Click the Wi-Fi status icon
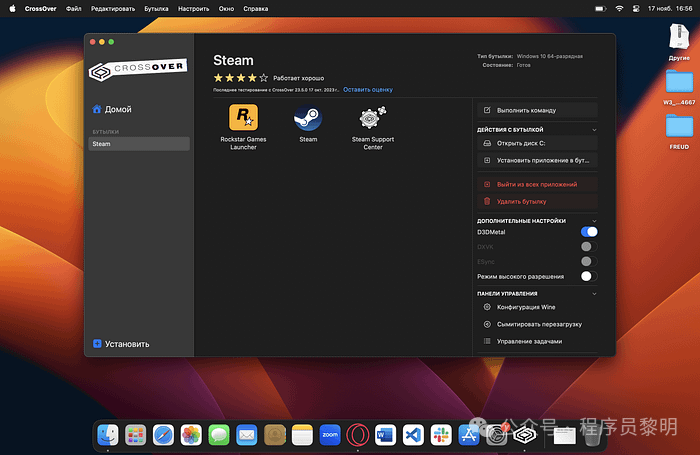Viewport: 700px width, 455px height. (619, 8)
